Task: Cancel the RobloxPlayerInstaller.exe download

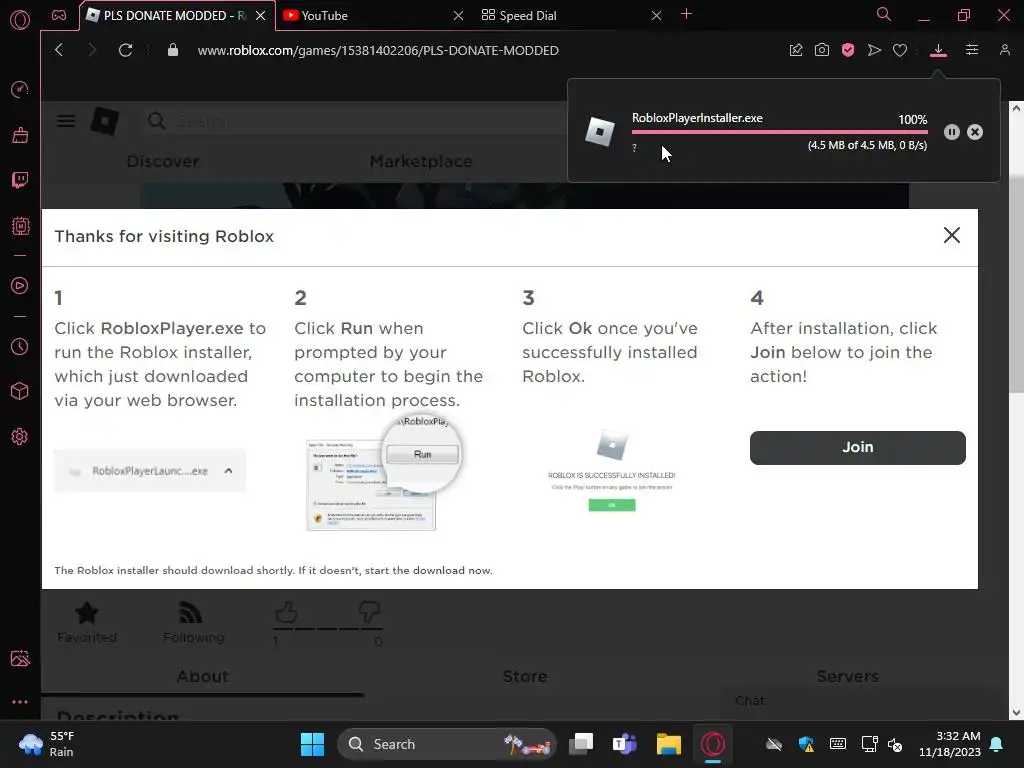Action: point(975,132)
